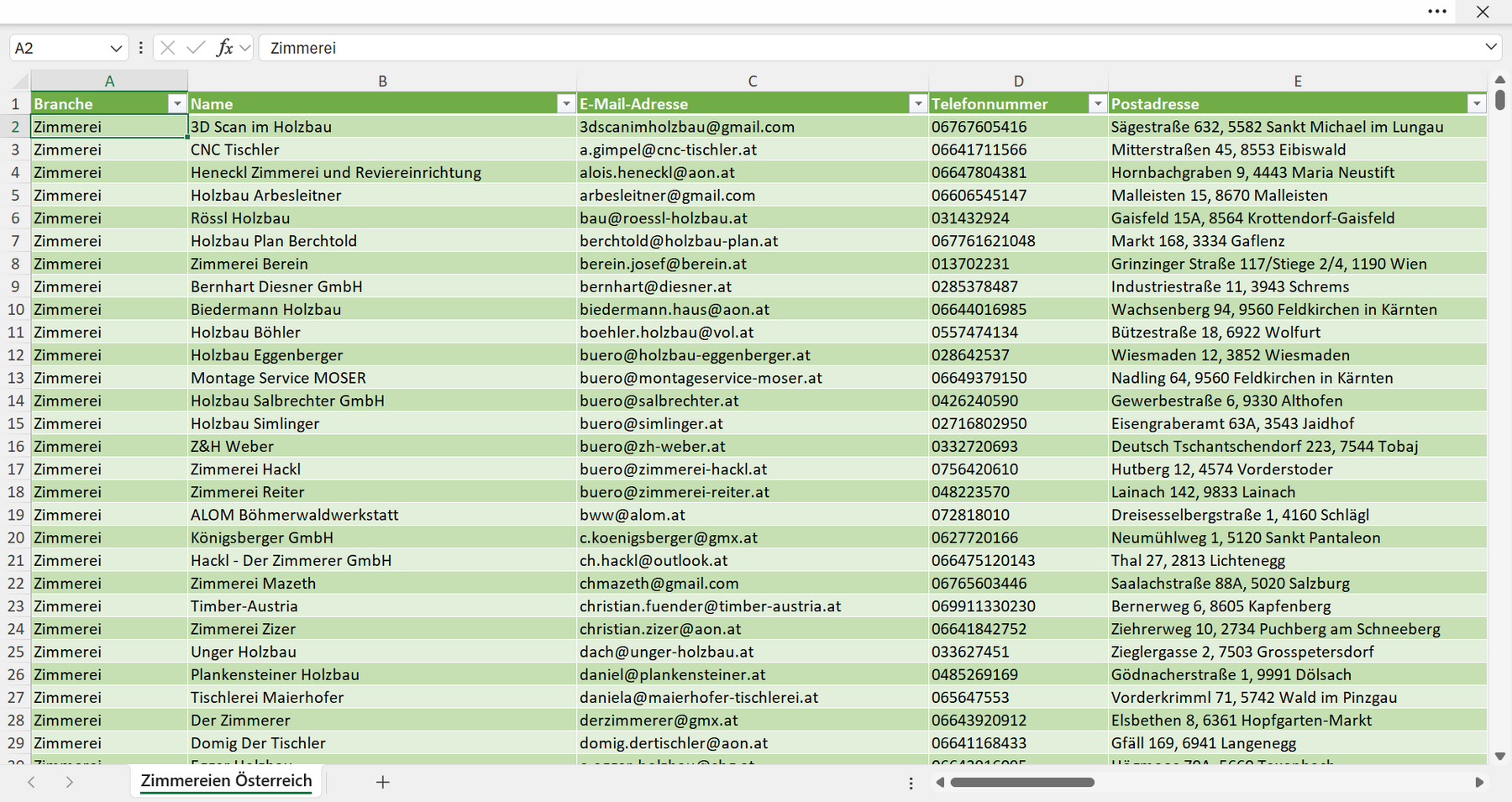Open the E-Mail-Adresse filter dropdown
Image resolution: width=1512 pixels, height=802 pixels.
pyautogui.click(x=918, y=103)
